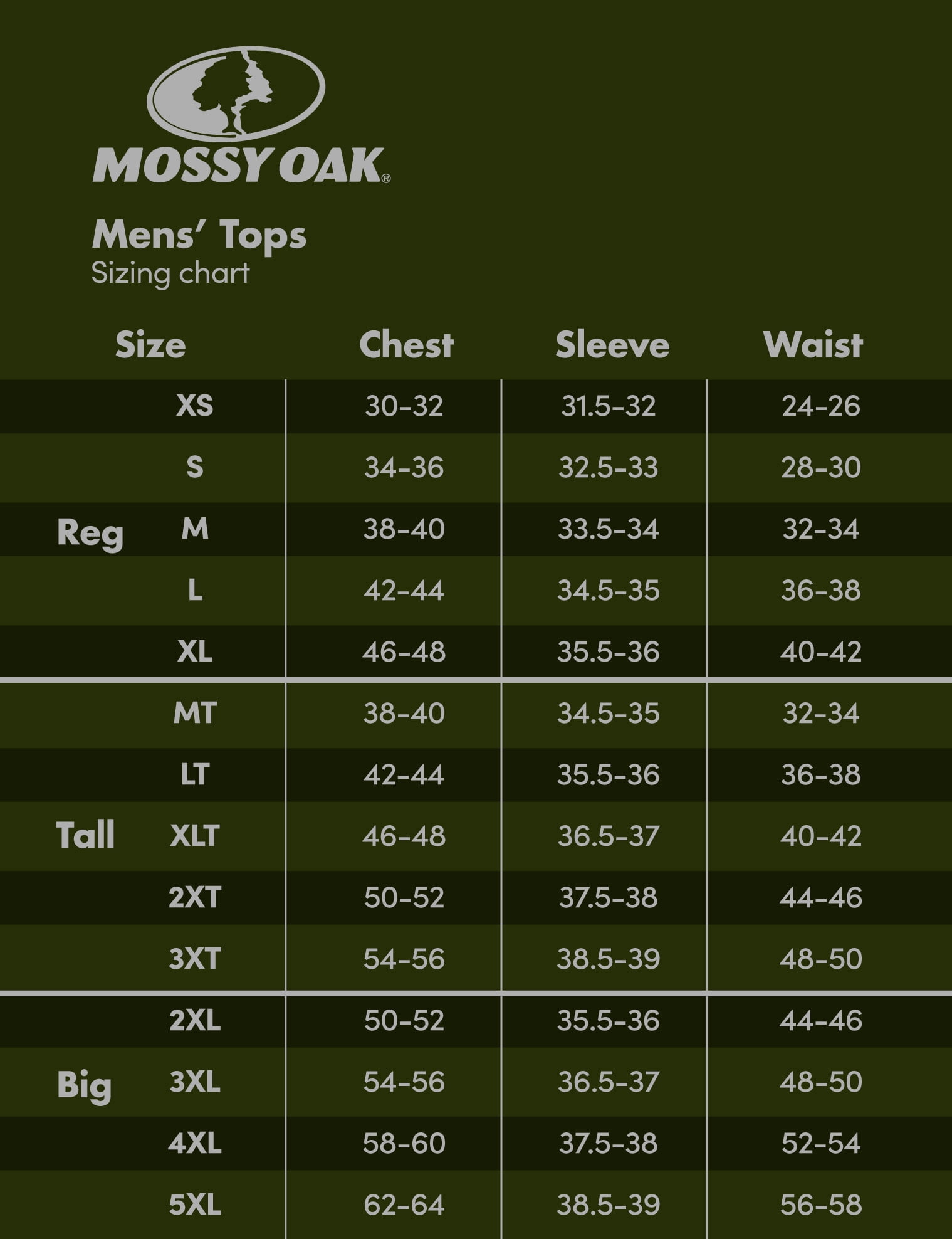Screen dimensions: 952x1239
Task: Click the Sizing chart subtitle
Action: click(170, 274)
